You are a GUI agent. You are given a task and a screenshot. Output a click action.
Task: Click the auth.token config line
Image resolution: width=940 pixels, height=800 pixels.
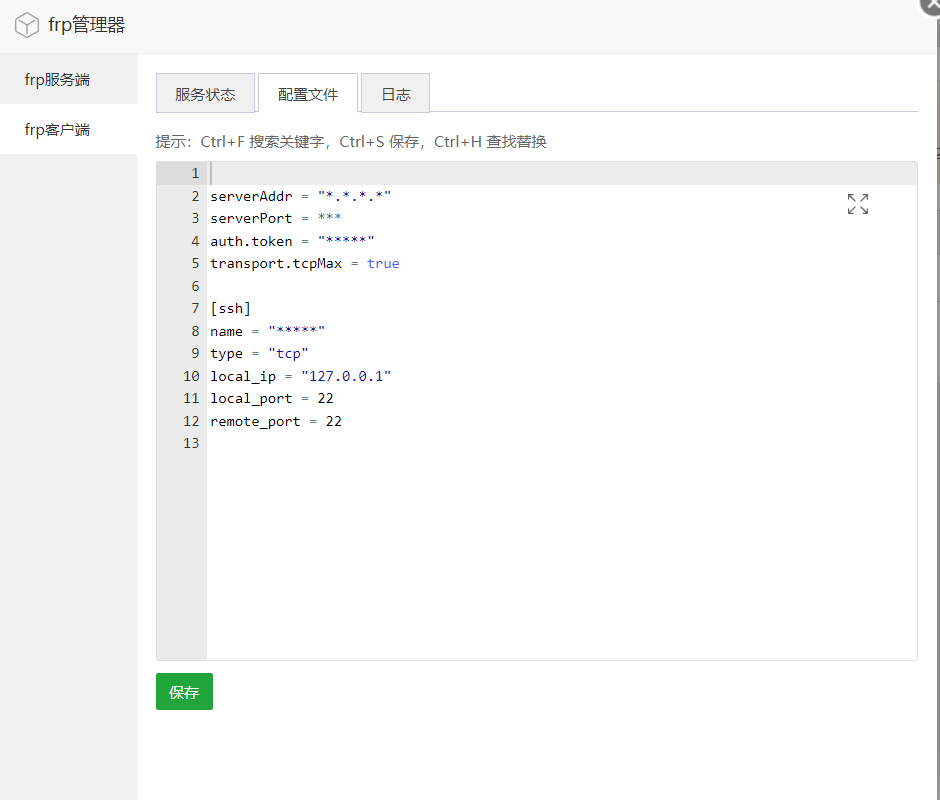pos(291,241)
